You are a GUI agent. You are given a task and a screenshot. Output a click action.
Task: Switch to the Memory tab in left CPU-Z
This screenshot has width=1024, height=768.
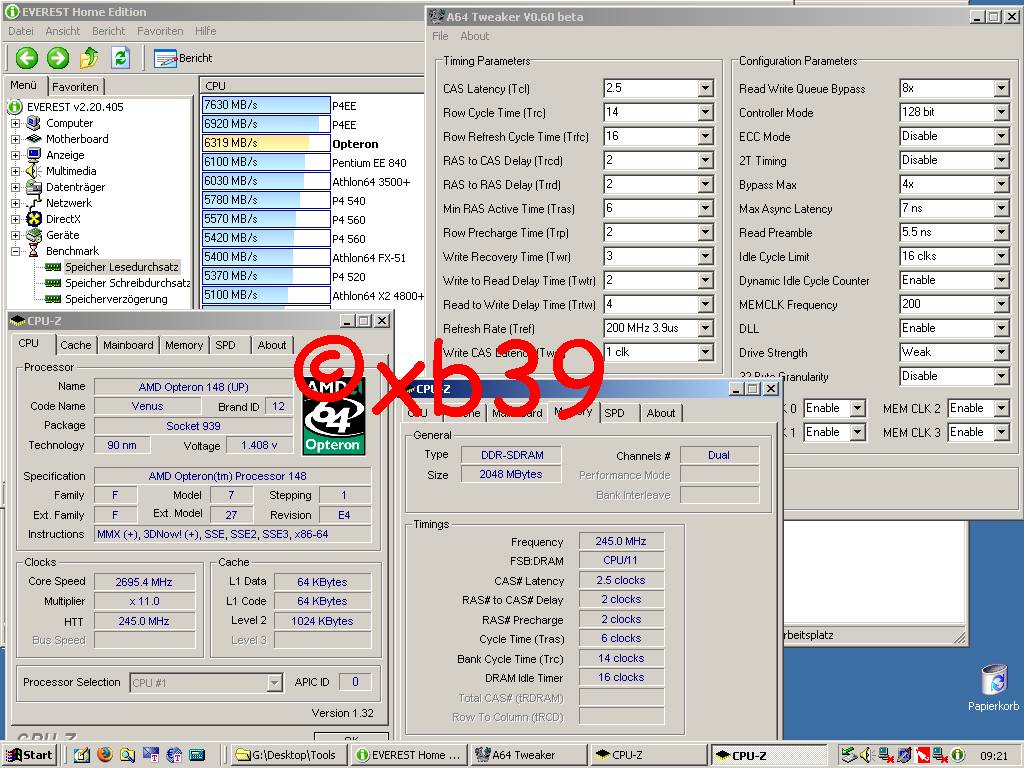(x=184, y=345)
